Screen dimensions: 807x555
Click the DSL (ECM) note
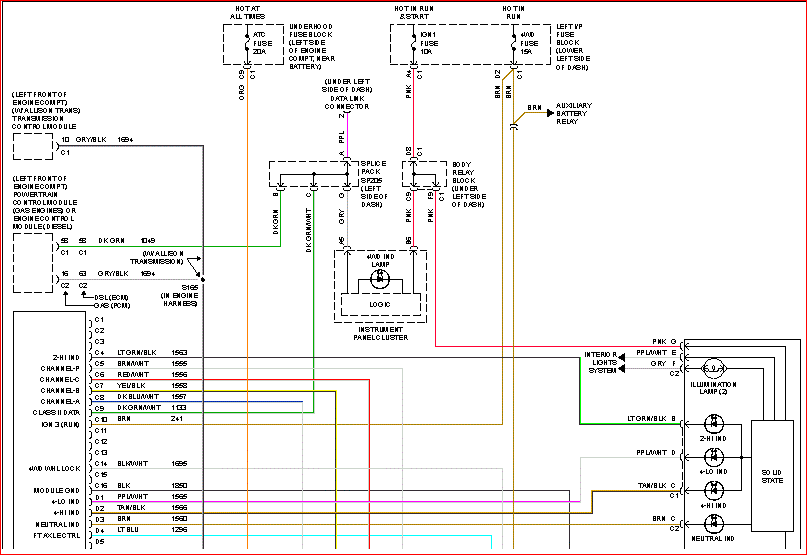pos(111,298)
